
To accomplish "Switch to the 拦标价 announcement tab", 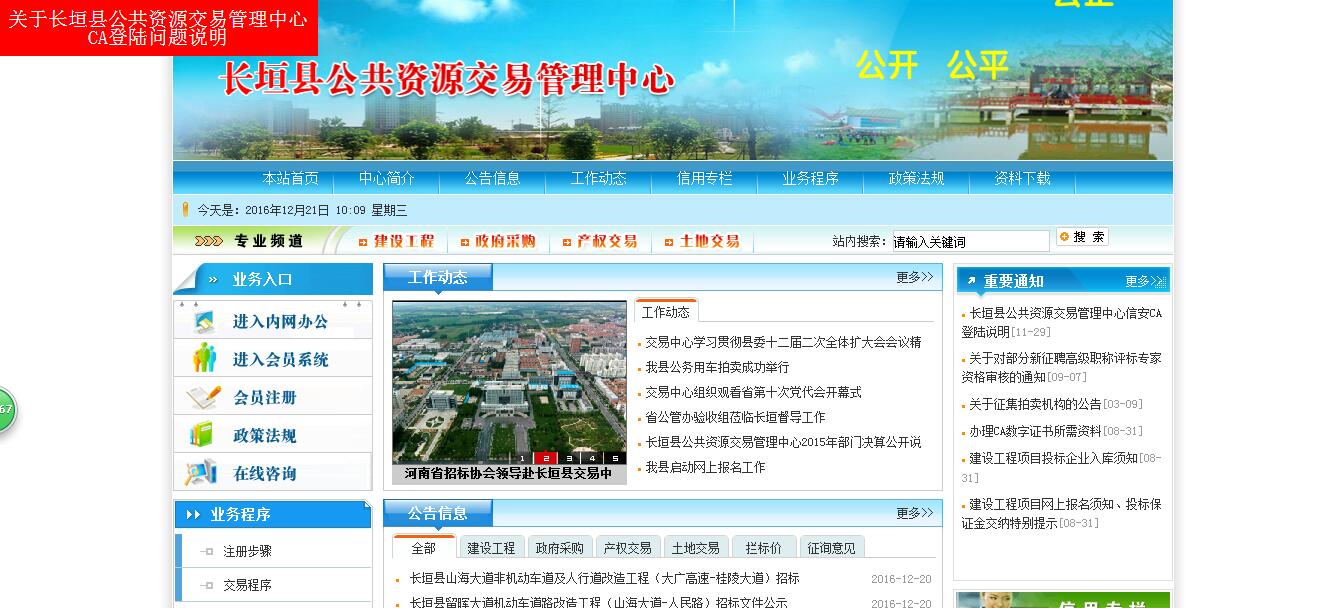I will 764,547.
